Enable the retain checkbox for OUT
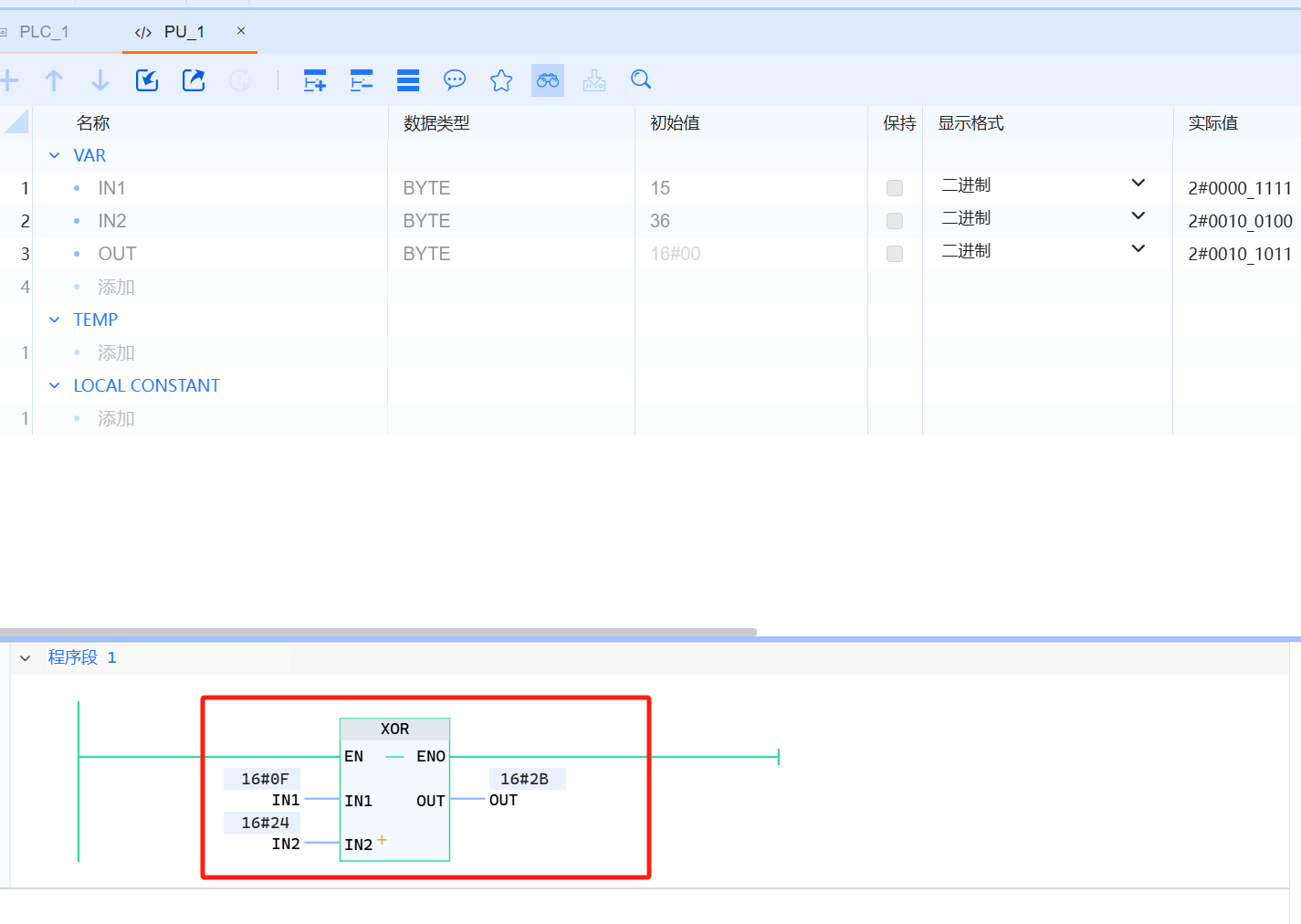The height and width of the screenshot is (924, 1301). click(895, 254)
